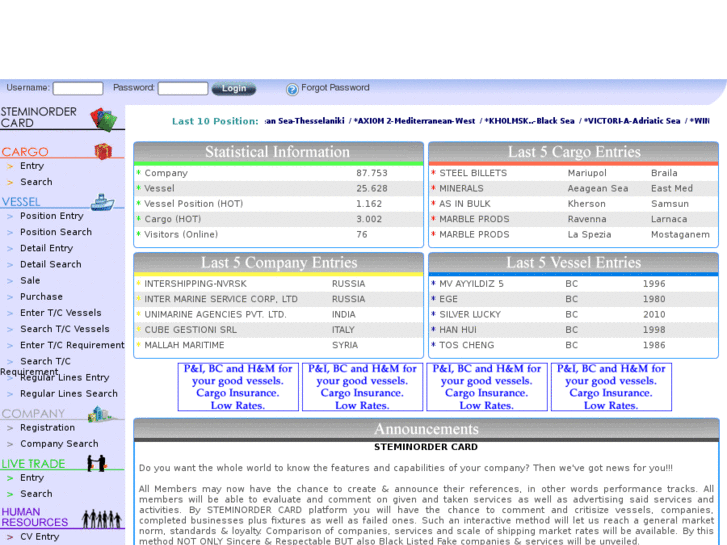Open Enter T/C Requirement
This screenshot has width=727, height=545.
pos(72,345)
